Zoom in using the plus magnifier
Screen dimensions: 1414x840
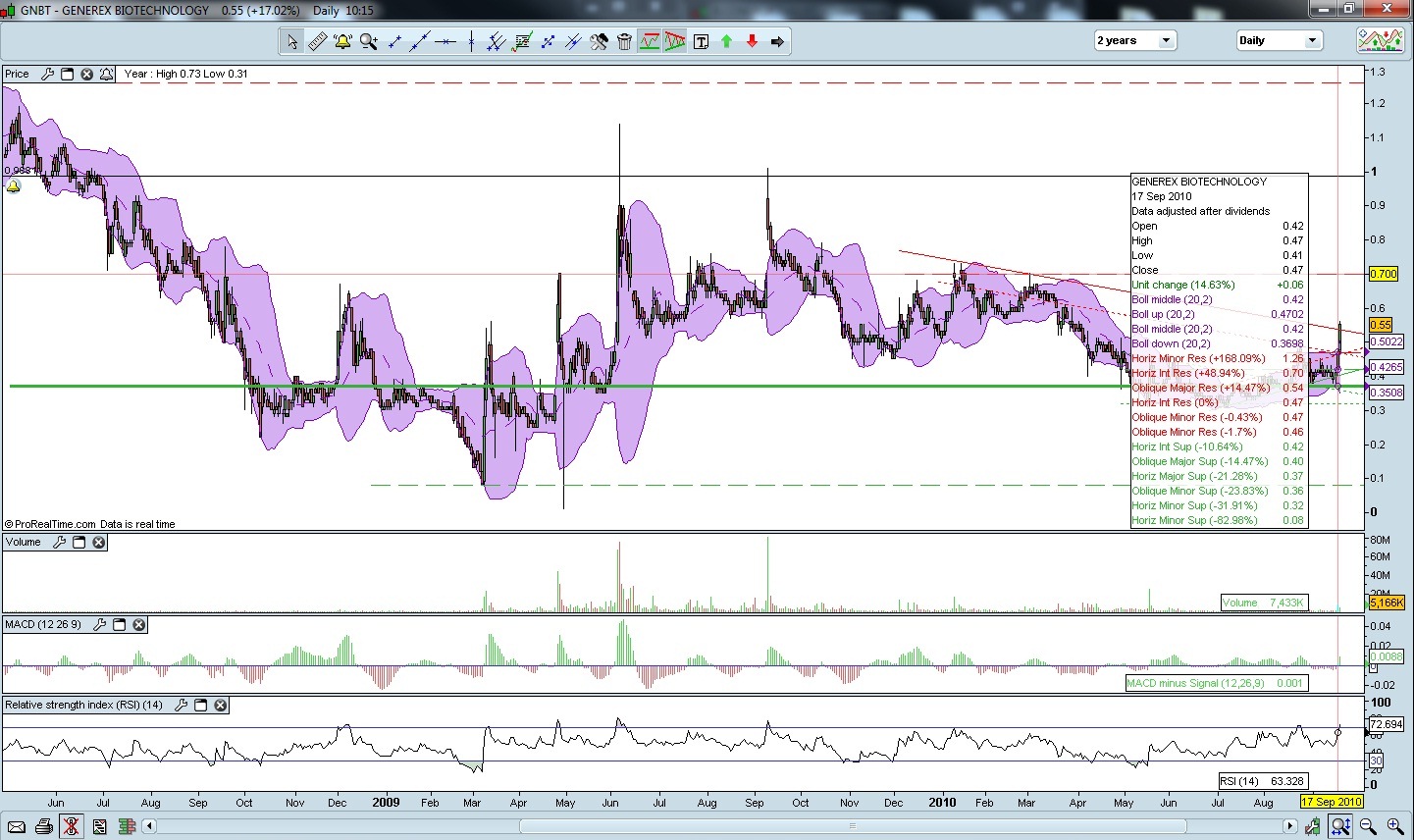pyautogui.click(x=1394, y=827)
